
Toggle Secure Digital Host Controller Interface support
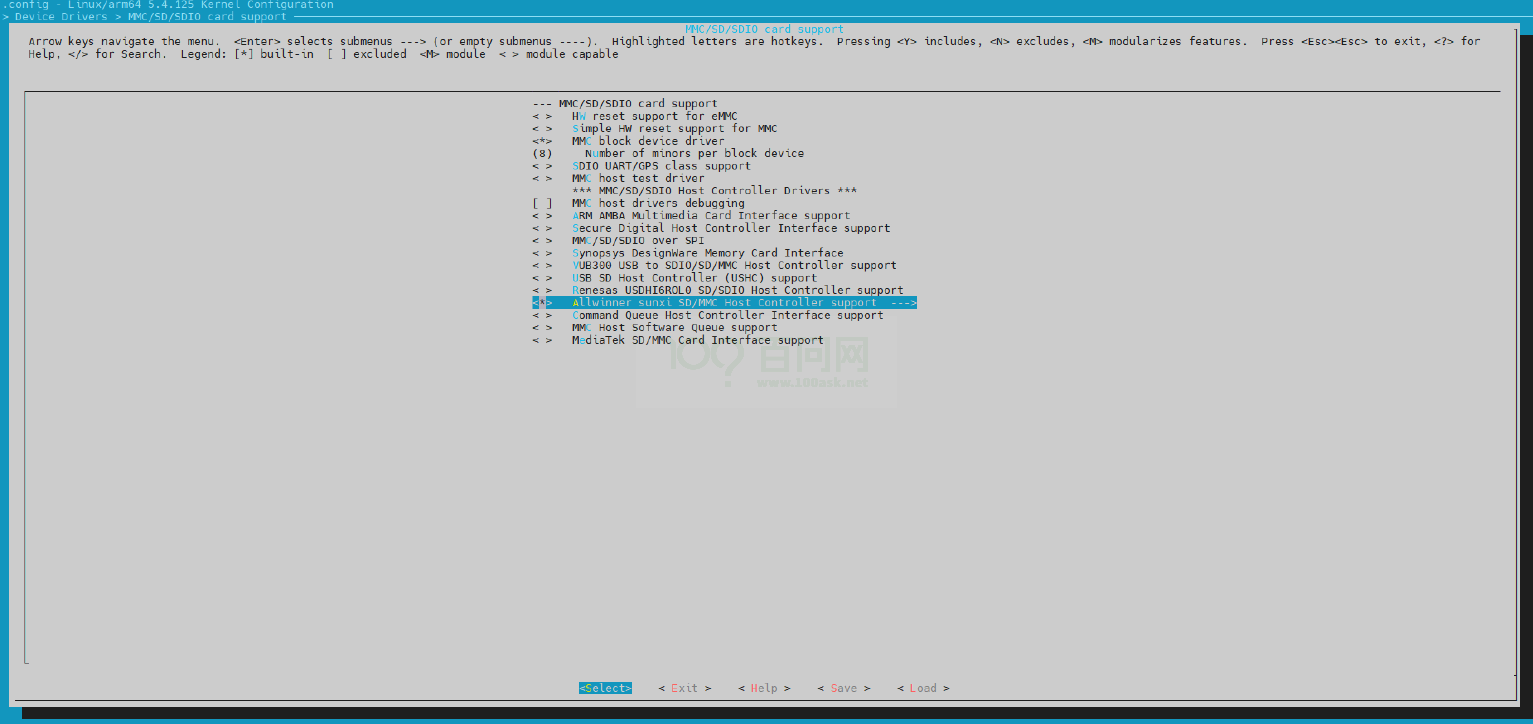tap(711, 228)
